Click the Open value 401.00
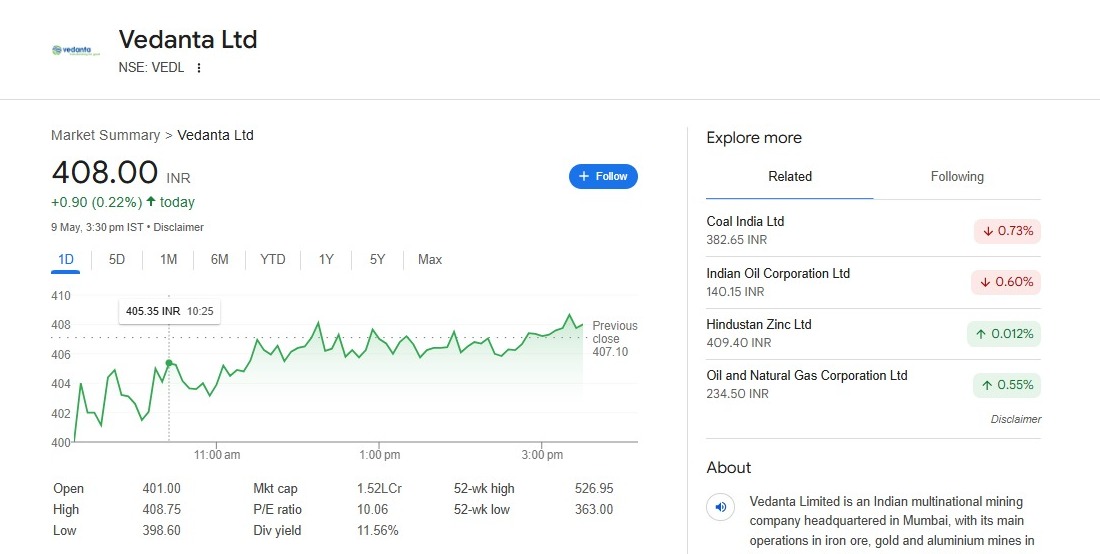The height and width of the screenshot is (554, 1100). coord(161,489)
